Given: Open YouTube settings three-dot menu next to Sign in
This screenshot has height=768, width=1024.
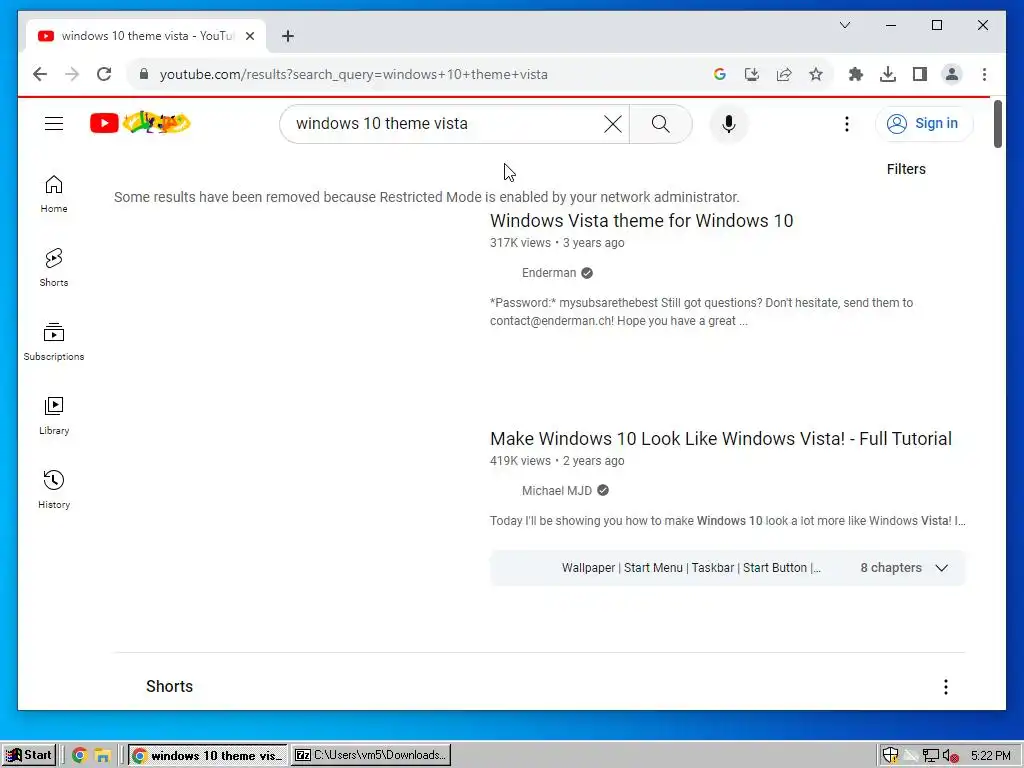Looking at the screenshot, I should tap(846, 123).
